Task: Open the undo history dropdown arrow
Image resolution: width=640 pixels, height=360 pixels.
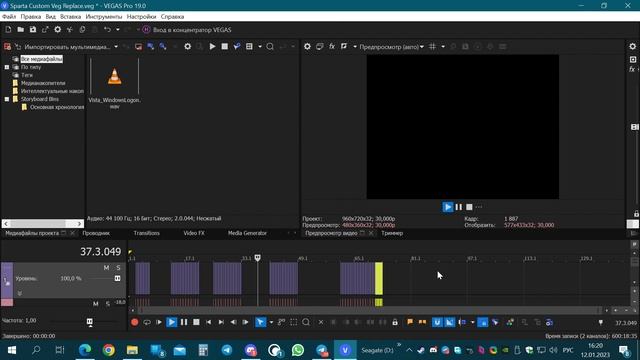Action: [118, 30]
